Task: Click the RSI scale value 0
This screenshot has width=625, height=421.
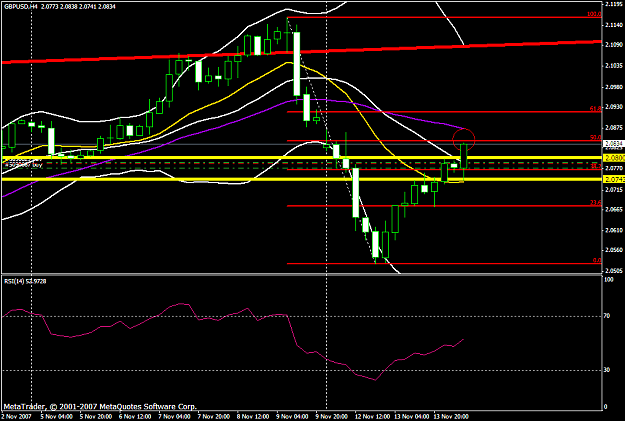Action: pyautogui.click(x=606, y=407)
